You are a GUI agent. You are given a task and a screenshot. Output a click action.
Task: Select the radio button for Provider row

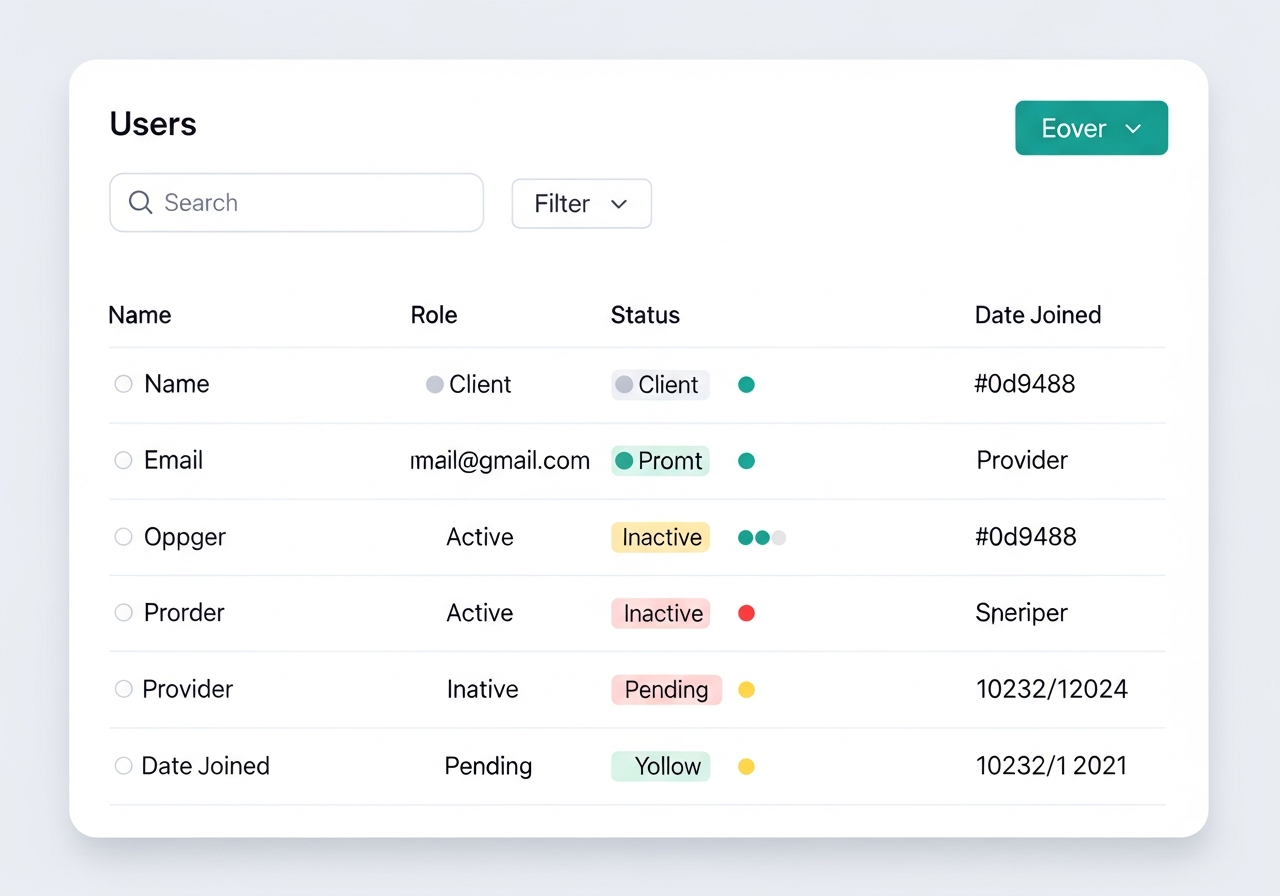pyautogui.click(x=123, y=689)
